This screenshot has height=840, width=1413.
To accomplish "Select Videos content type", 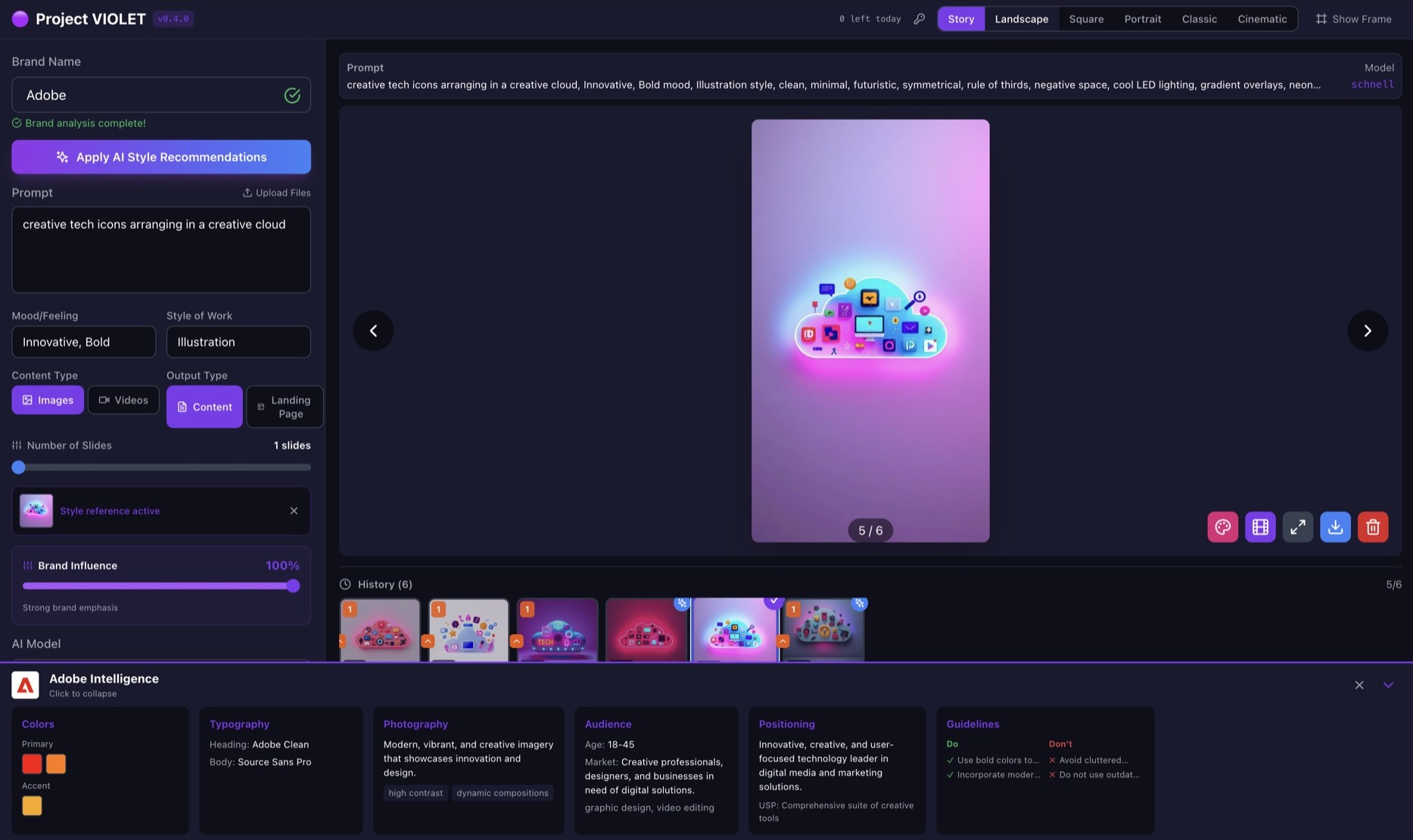I will coord(123,400).
